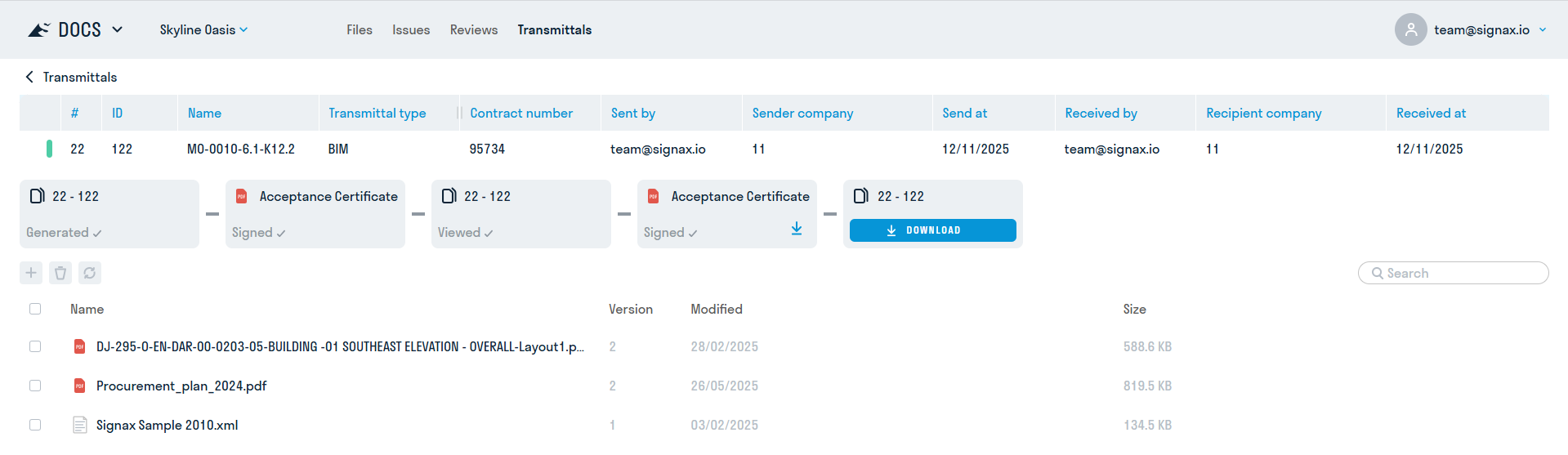The width and height of the screenshot is (1568, 455).
Task: Open the Viewed 22 - 122 step card
Action: tap(521, 214)
